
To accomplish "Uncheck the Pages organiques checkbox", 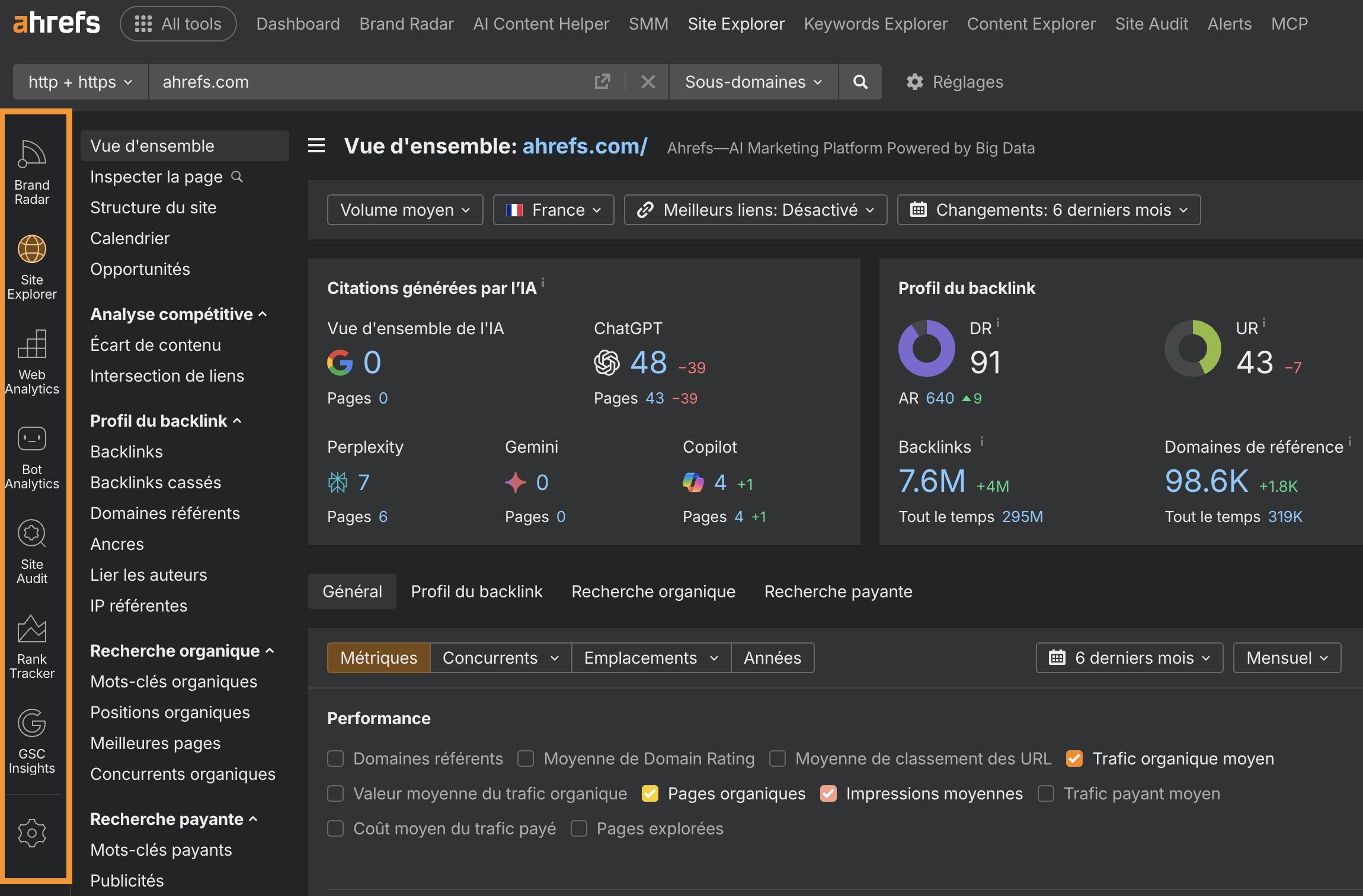I will click(650, 793).
